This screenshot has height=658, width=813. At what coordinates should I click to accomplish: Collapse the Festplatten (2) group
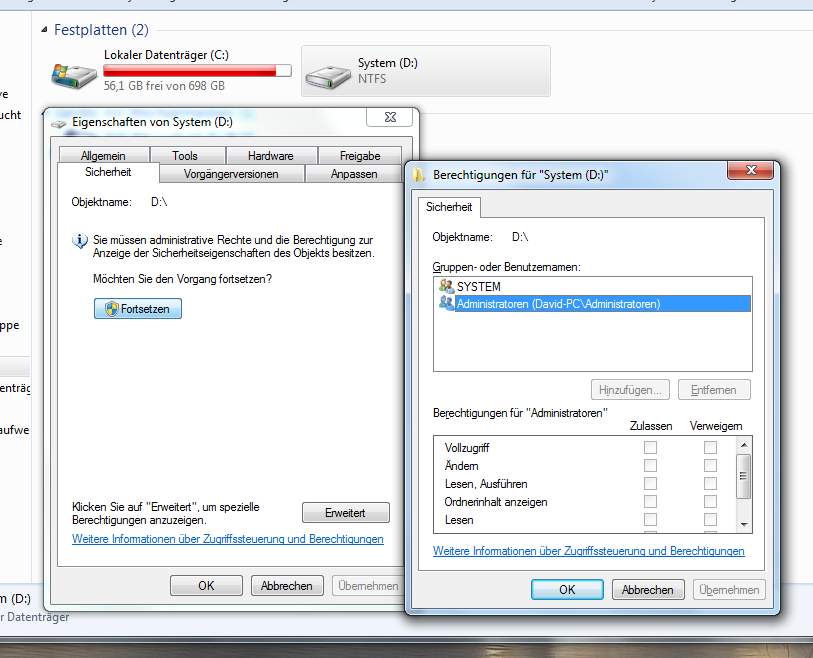45,31
